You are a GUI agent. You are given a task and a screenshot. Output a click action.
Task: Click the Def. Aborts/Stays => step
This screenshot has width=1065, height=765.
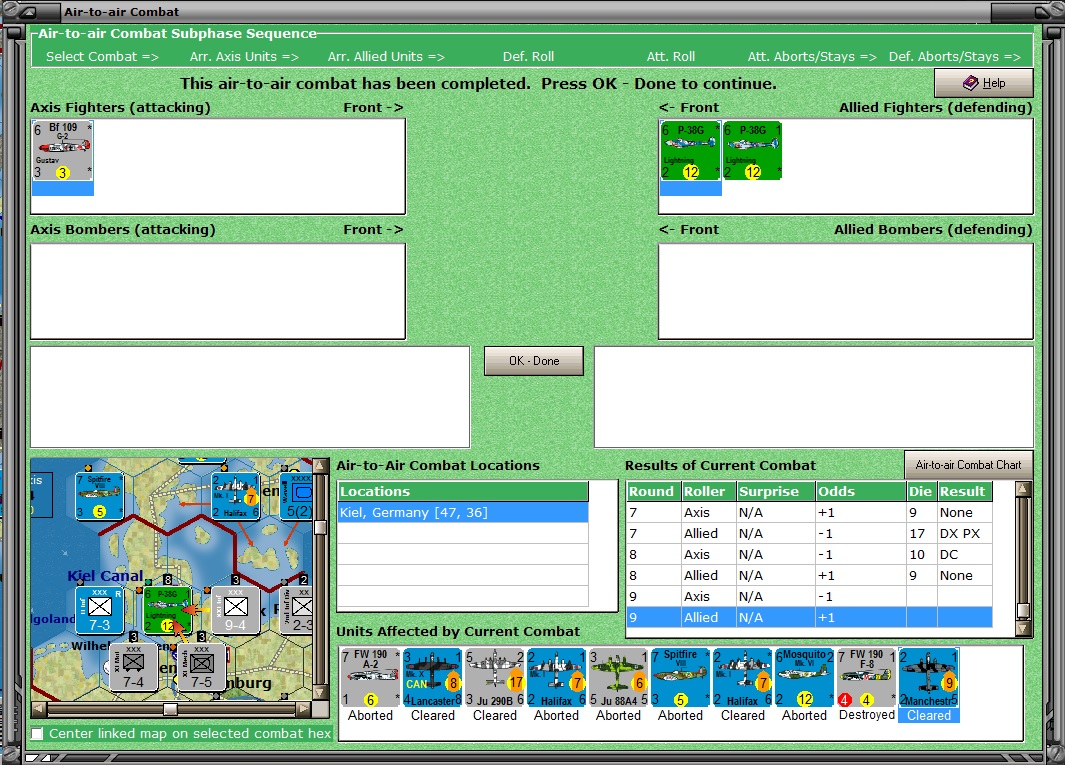954,56
